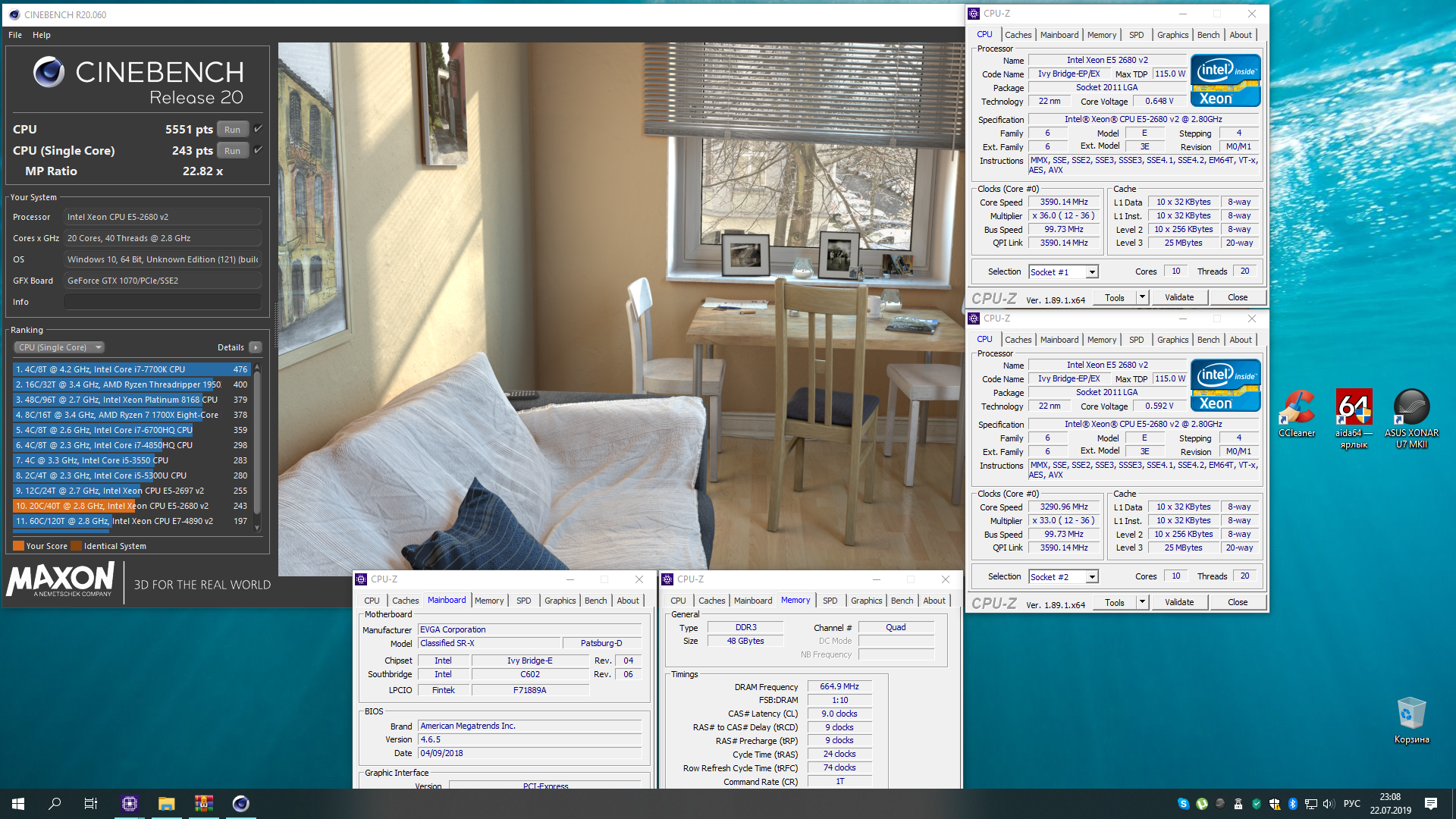Open the File menu in Cinebench
This screenshot has height=819, width=1456.
(15, 35)
